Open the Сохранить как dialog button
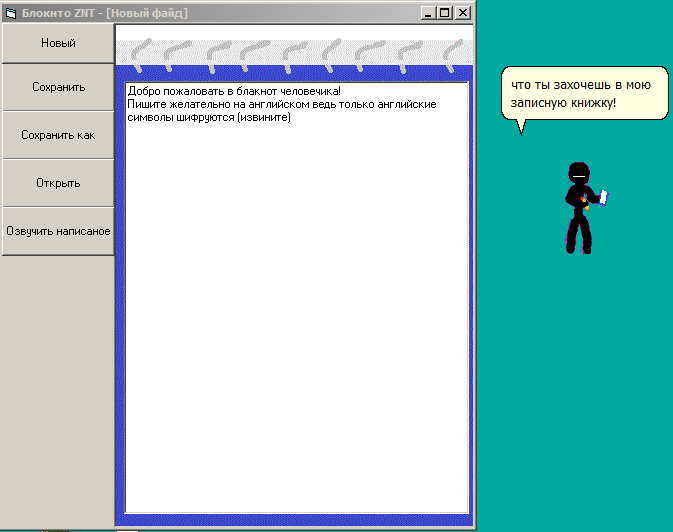 pyautogui.click(x=58, y=135)
